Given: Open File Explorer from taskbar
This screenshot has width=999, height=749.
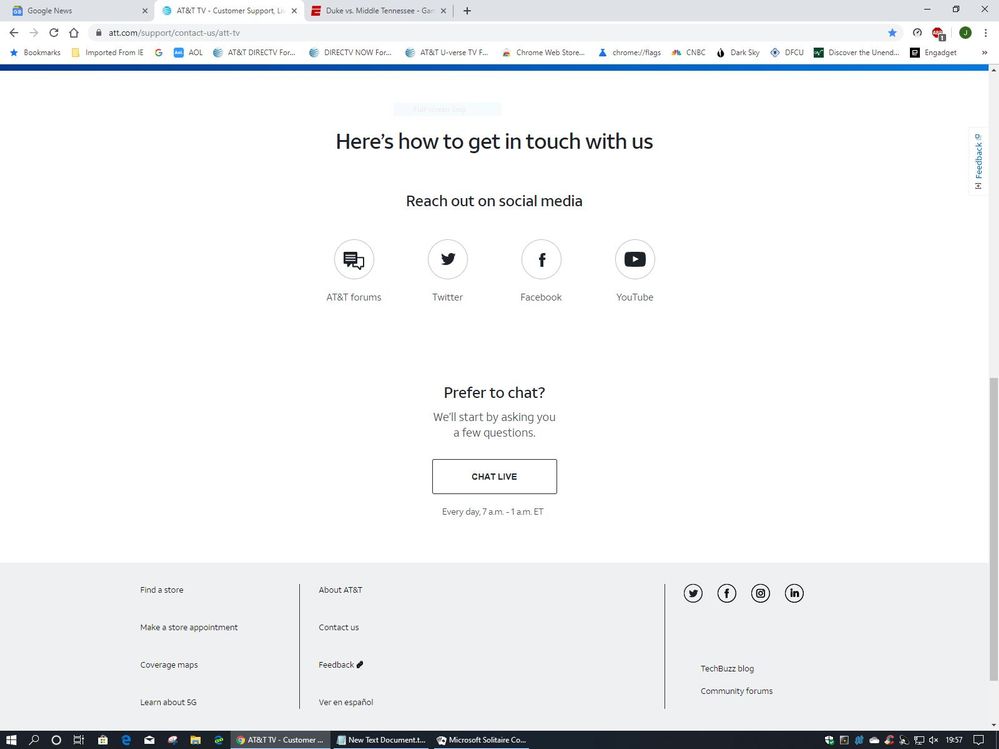Looking at the screenshot, I should [196, 739].
